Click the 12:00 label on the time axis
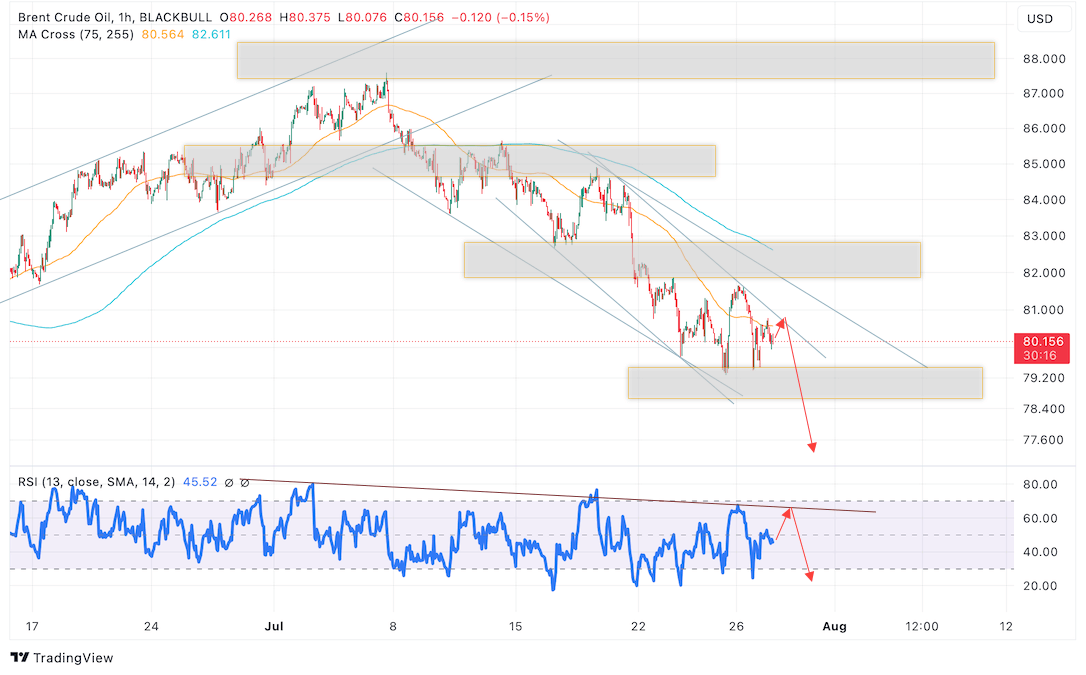This screenshot has height=675, width=1086. (x=921, y=627)
